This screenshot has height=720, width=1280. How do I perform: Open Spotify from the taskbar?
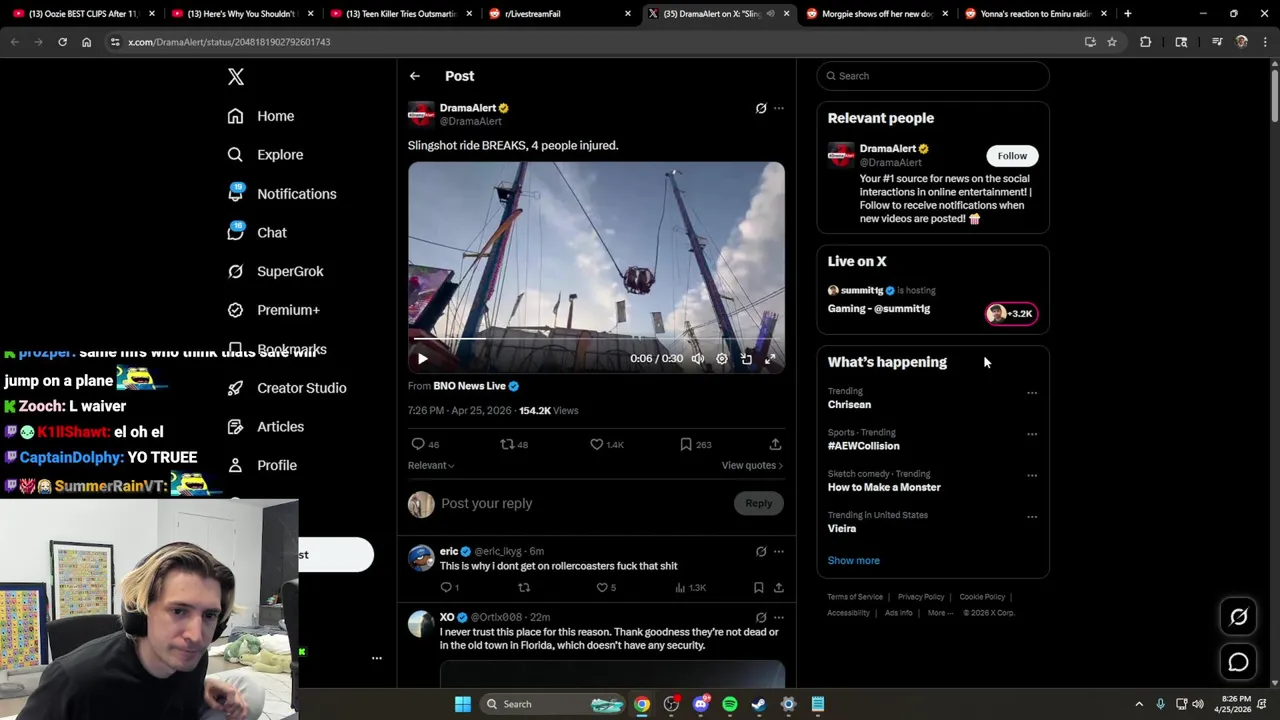point(730,704)
